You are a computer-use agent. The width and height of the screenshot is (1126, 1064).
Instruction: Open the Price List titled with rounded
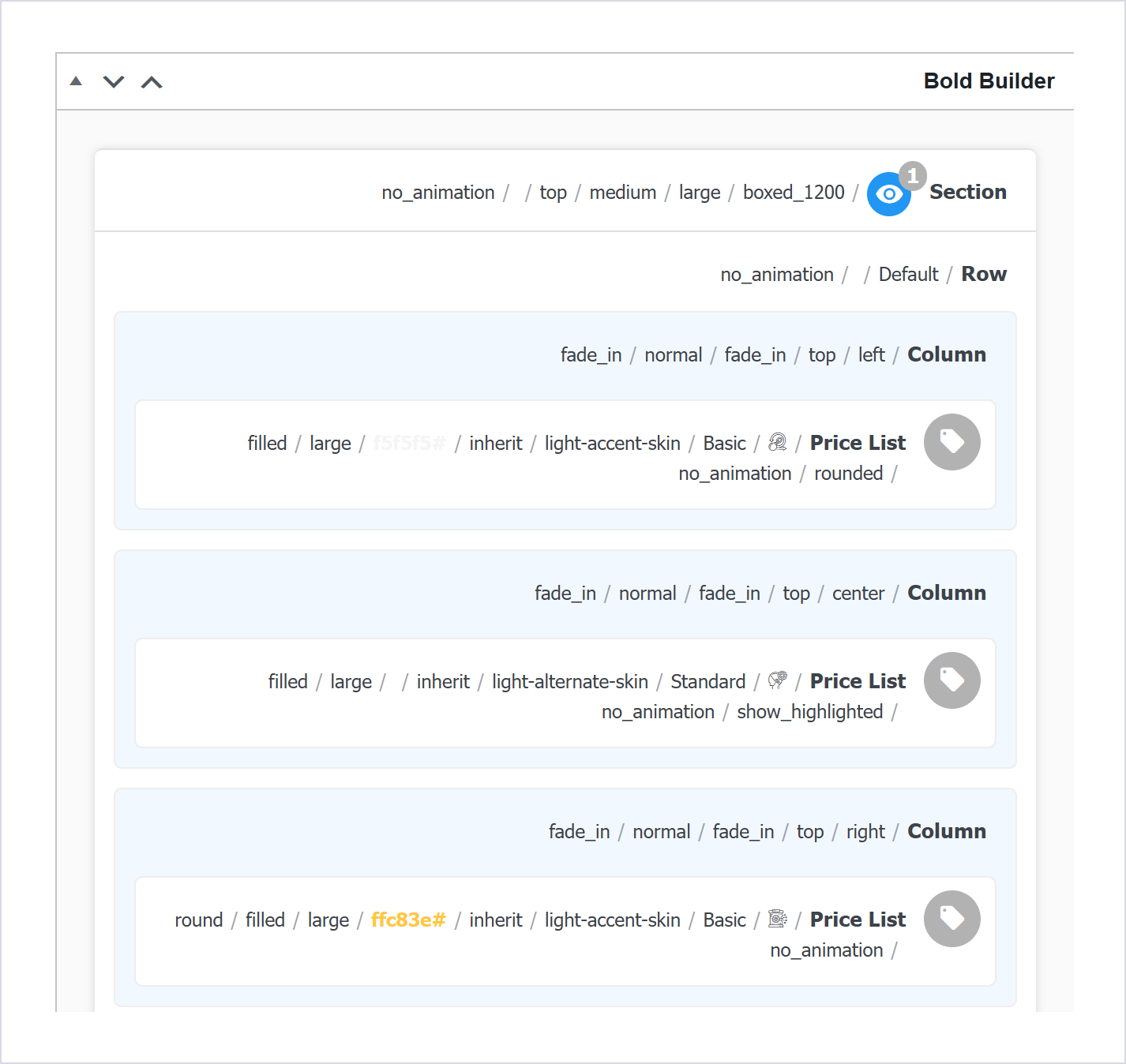(x=858, y=443)
